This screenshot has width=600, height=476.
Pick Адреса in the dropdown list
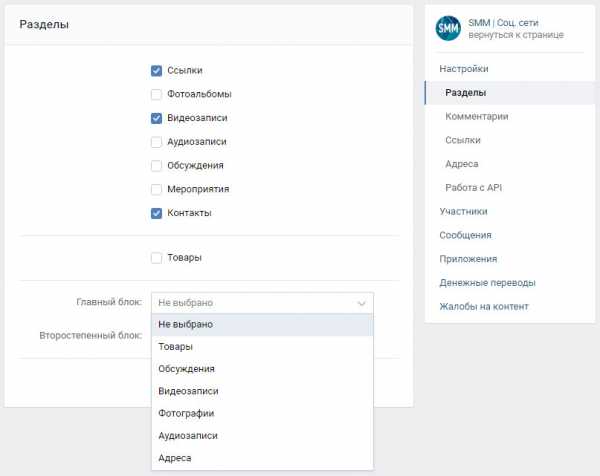click(262, 458)
